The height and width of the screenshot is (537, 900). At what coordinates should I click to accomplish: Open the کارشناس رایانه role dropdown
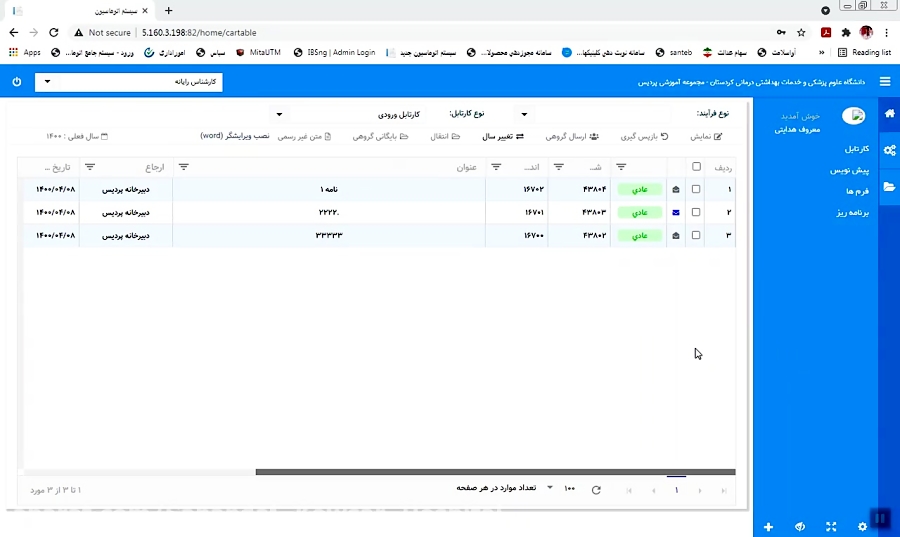[x=128, y=82]
